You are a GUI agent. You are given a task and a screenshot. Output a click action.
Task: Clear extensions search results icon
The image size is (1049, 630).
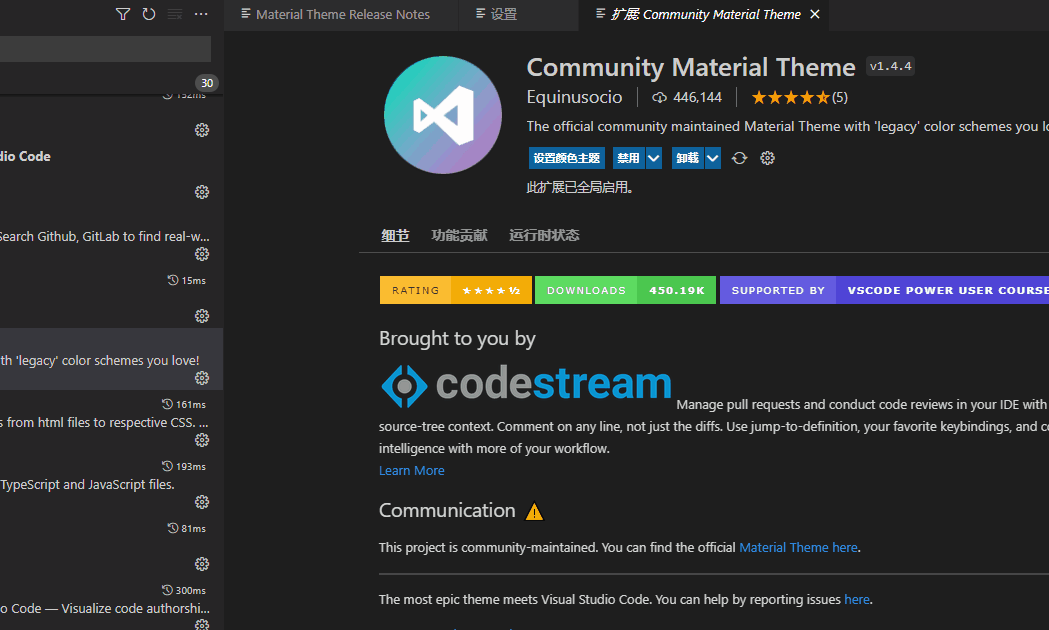click(x=175, y=14)
